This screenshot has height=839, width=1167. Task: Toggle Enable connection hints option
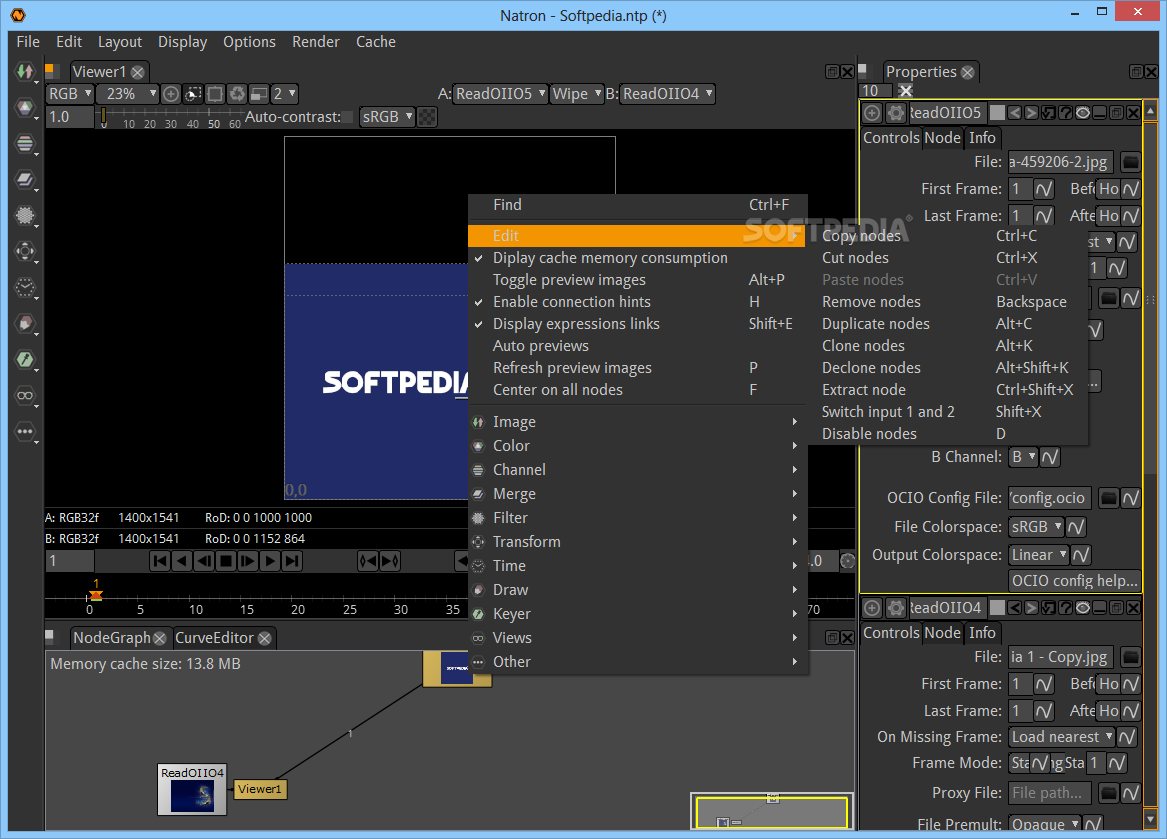(637, 302)
